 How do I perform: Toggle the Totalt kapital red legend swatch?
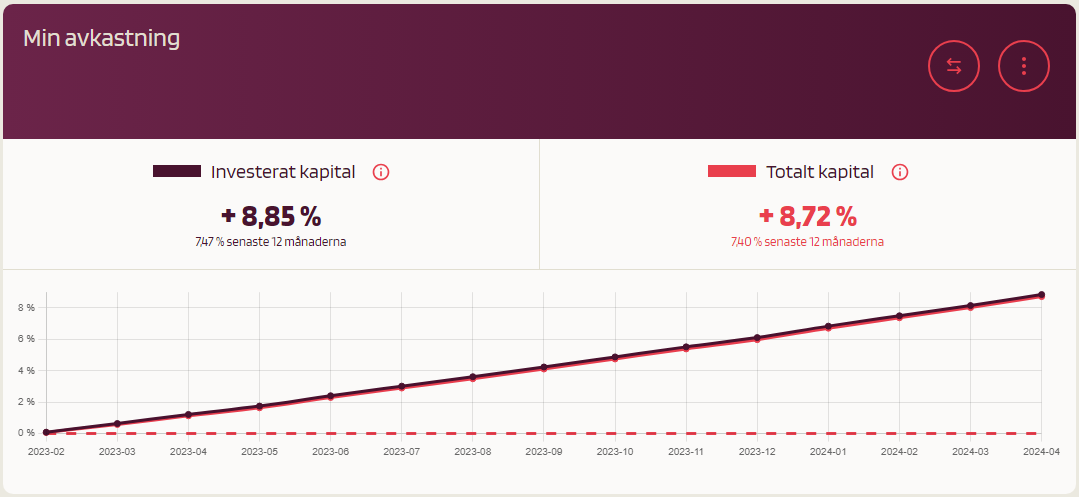[732, 172]
